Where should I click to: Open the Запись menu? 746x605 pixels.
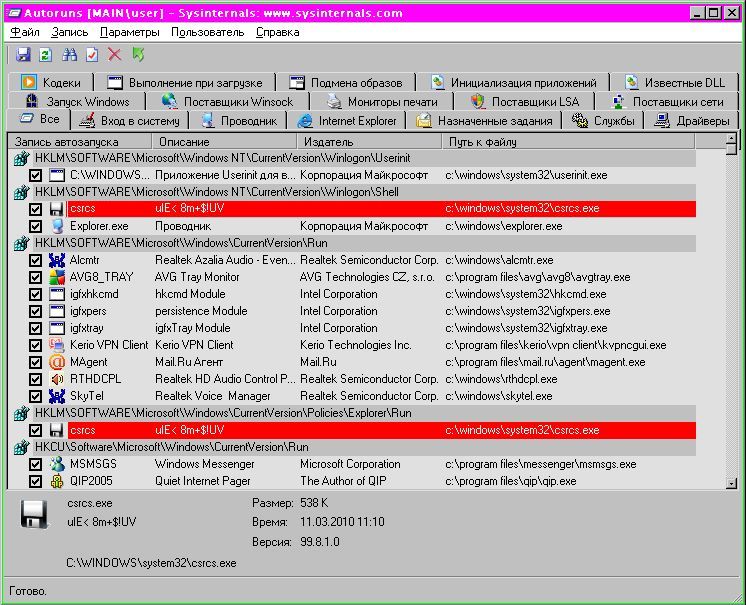(70, 32)
